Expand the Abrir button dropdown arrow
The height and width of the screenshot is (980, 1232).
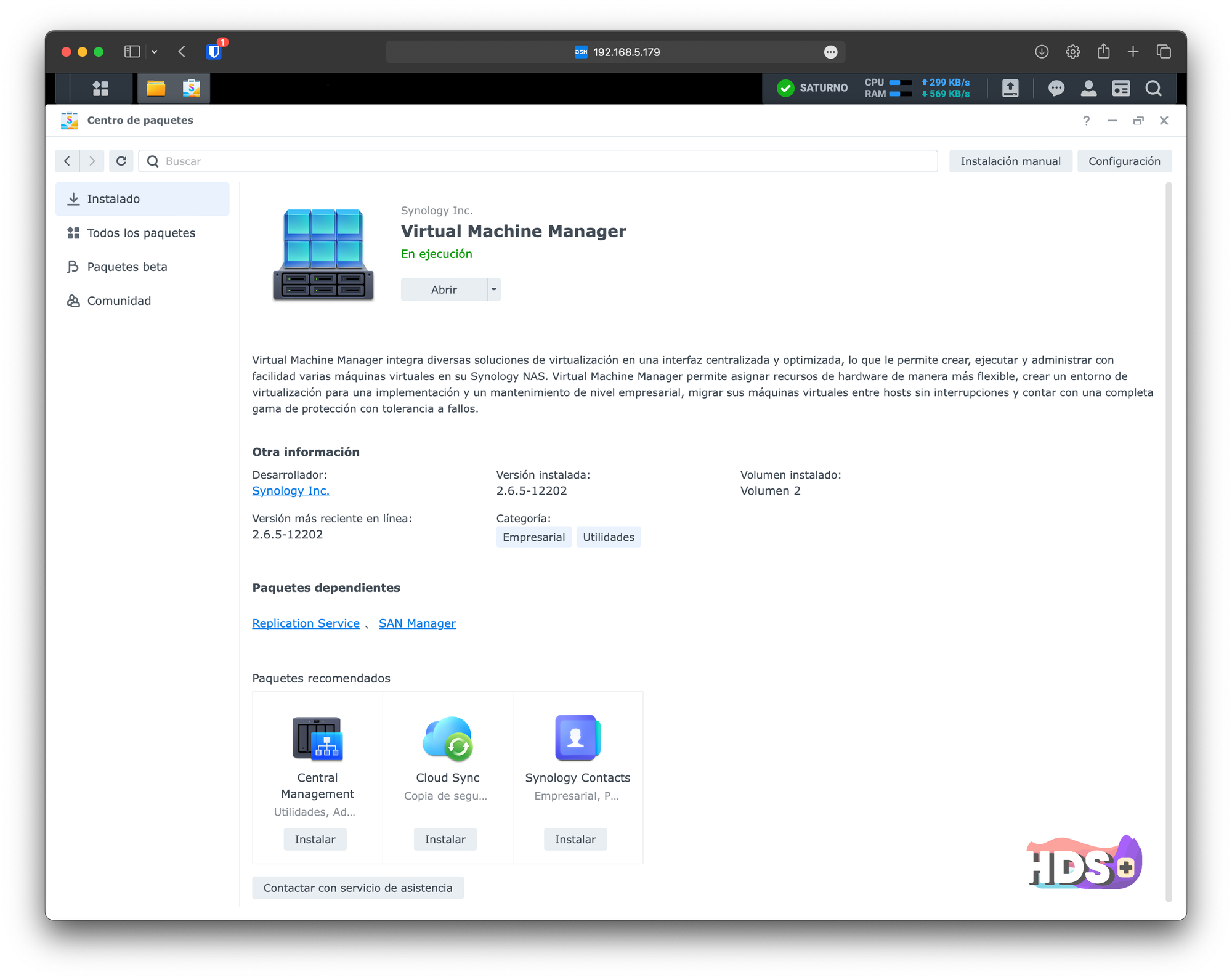494,290
